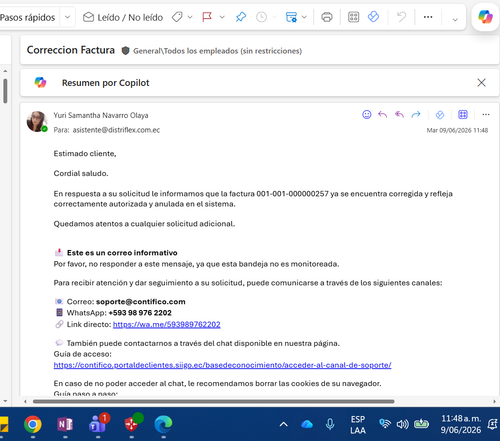
Task: Click the battery status tray icon
Action: tap(421, 424)
